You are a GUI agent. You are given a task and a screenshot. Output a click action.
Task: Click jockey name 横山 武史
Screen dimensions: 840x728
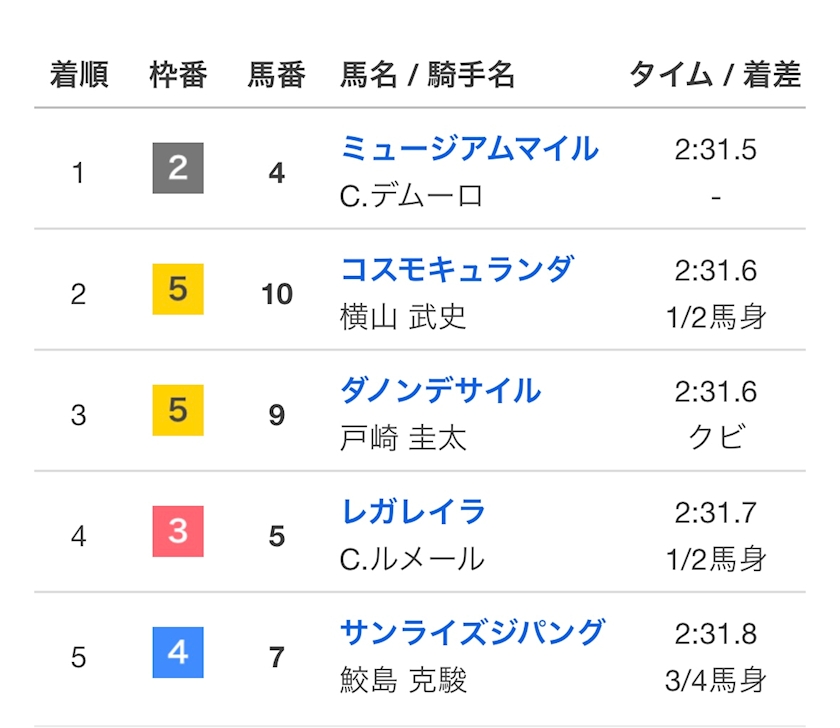coord(403,317)
